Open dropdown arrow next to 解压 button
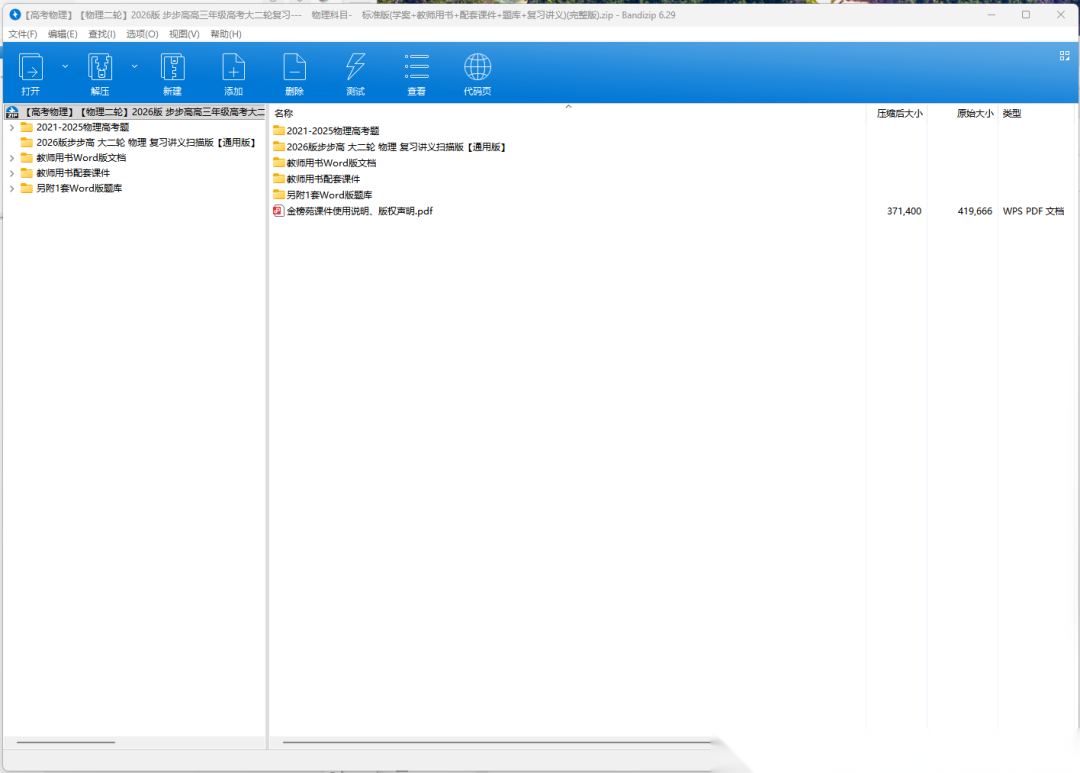The height and width of the screenshot is (773, 1080). [134, 66]
